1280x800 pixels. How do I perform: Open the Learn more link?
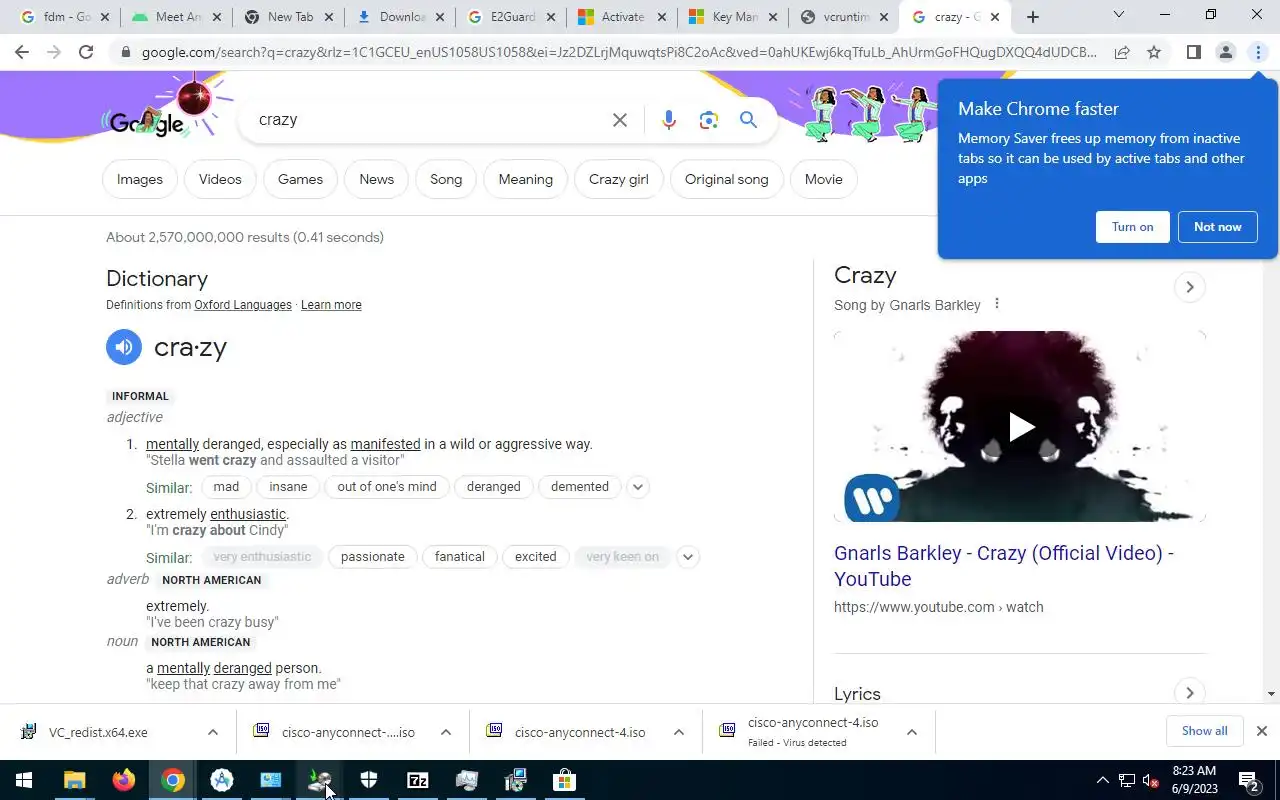click(x=331, y=305)
